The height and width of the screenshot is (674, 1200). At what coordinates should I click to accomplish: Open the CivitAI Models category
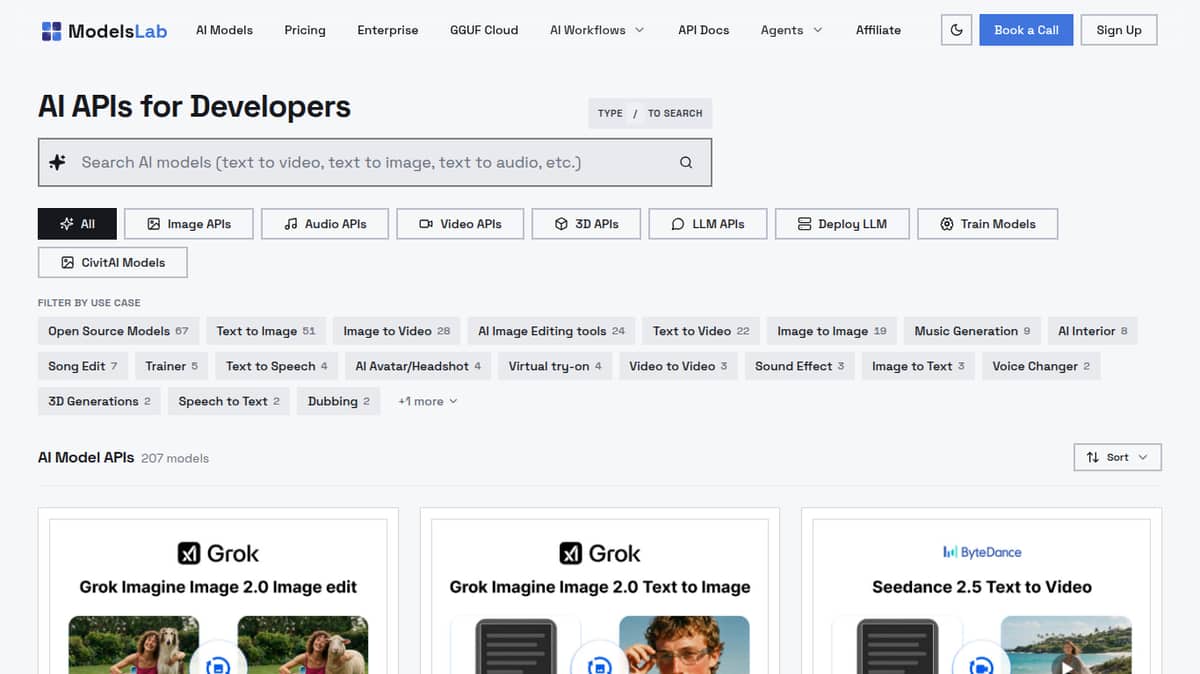coord(112,262)
